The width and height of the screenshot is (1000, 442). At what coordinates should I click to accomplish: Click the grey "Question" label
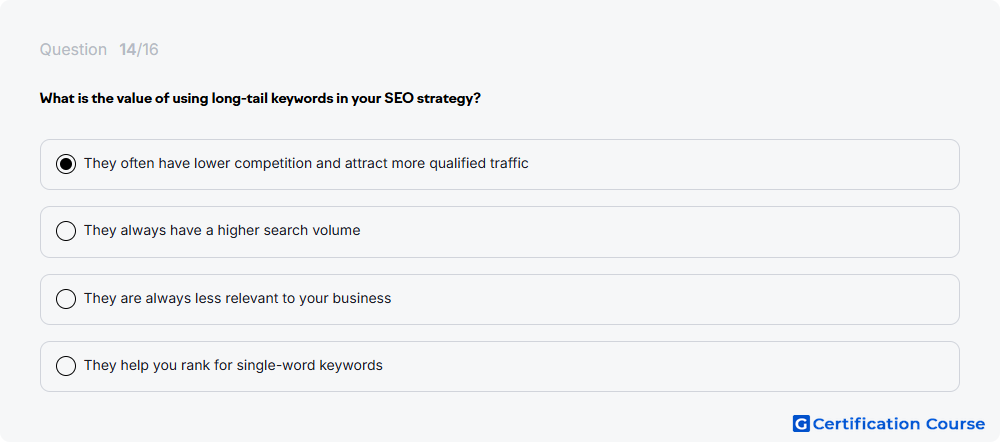point(73,50)
